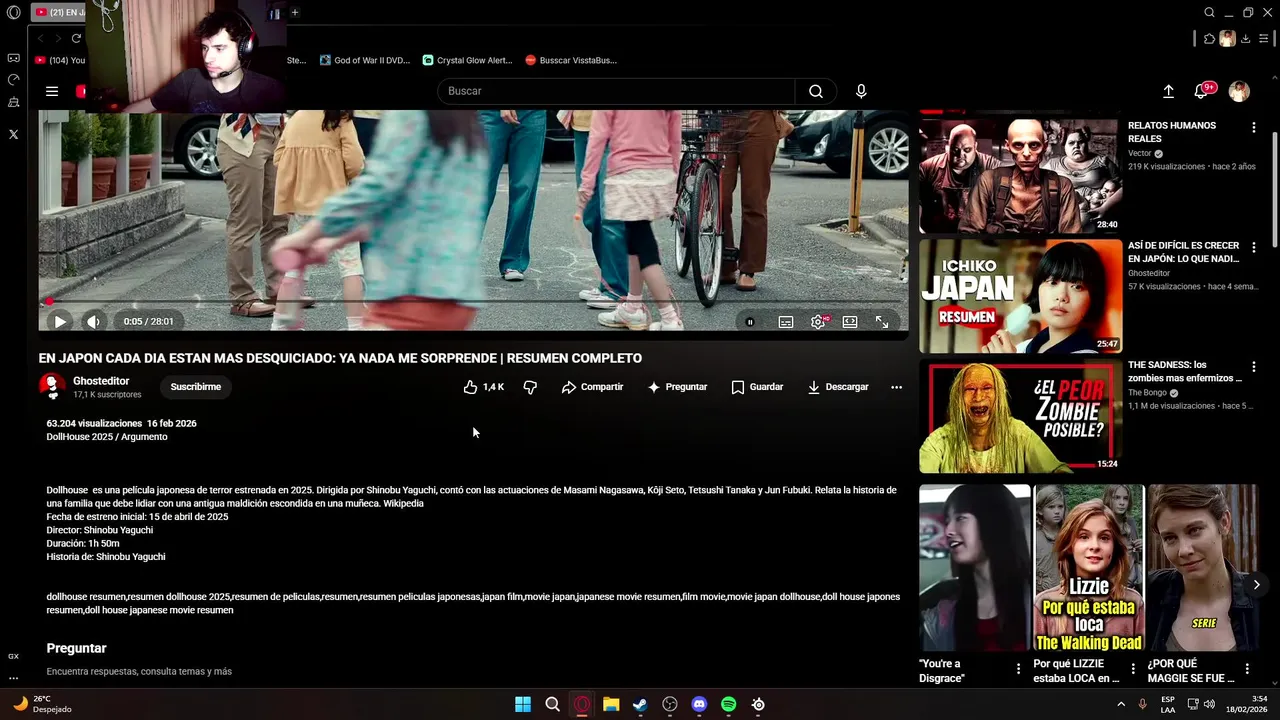Open the Opera tab search magnifier
This screenshot has height=720, width=1280.
[x=1209, y=12]
